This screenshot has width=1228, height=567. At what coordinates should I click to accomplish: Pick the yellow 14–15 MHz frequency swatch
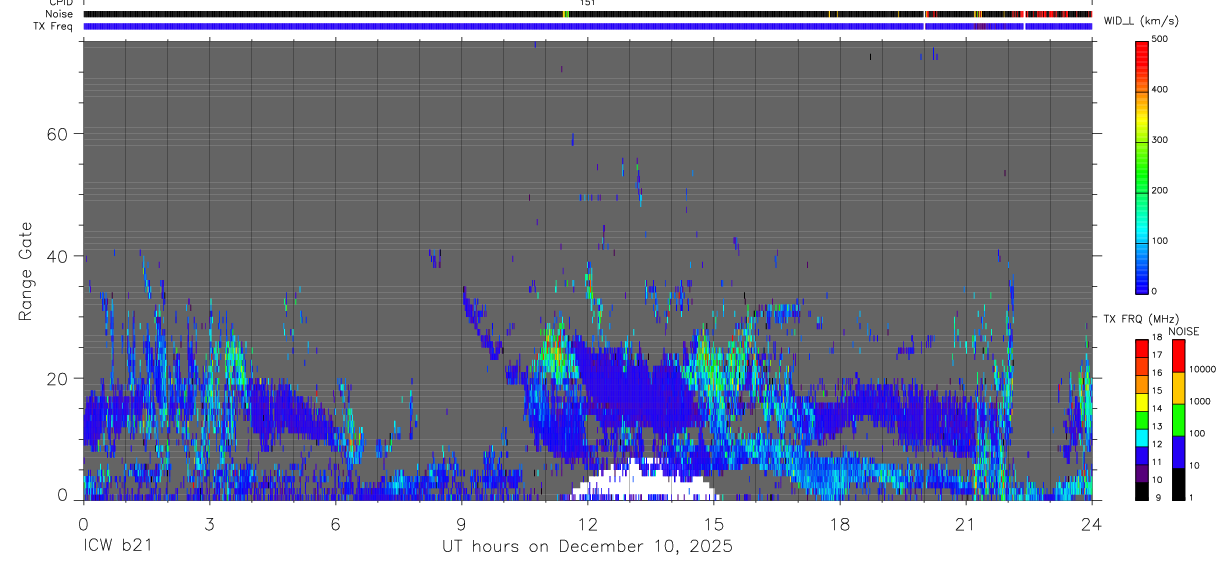pos(1142,400)
